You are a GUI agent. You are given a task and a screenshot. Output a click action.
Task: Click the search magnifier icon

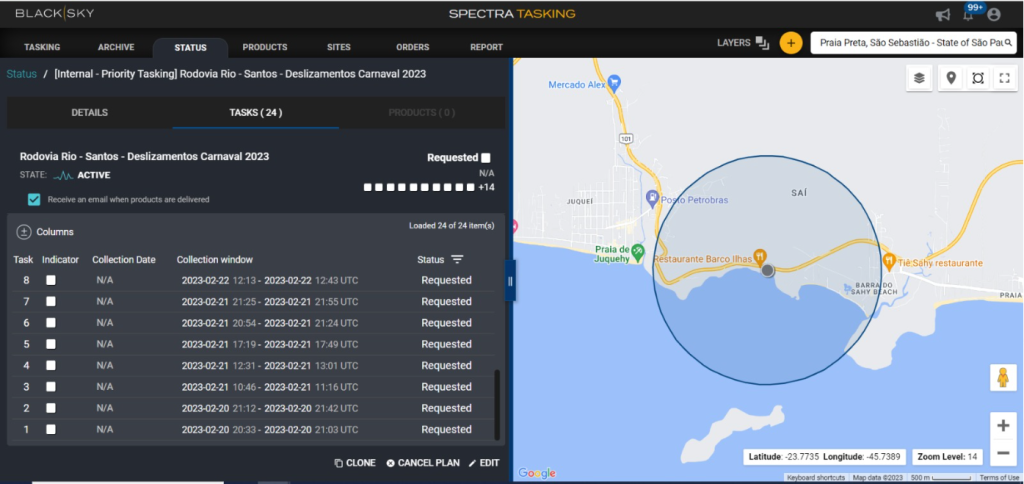pos(1008,43)
